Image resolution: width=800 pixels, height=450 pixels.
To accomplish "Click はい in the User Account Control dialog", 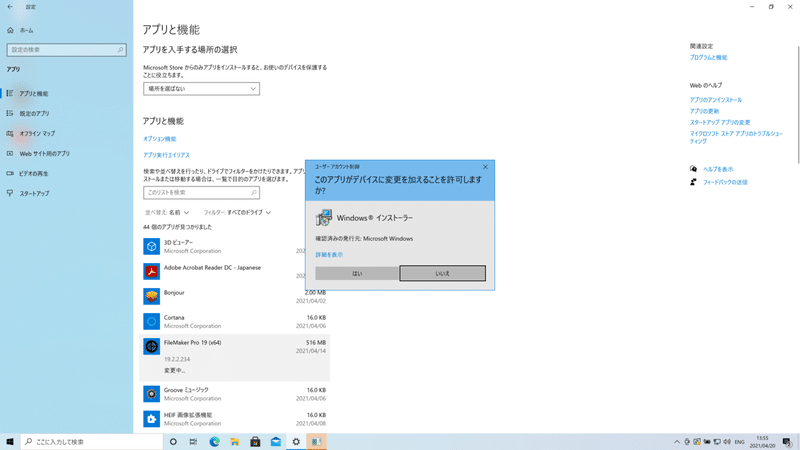I will pyautogui.click(x=357, y=273).
